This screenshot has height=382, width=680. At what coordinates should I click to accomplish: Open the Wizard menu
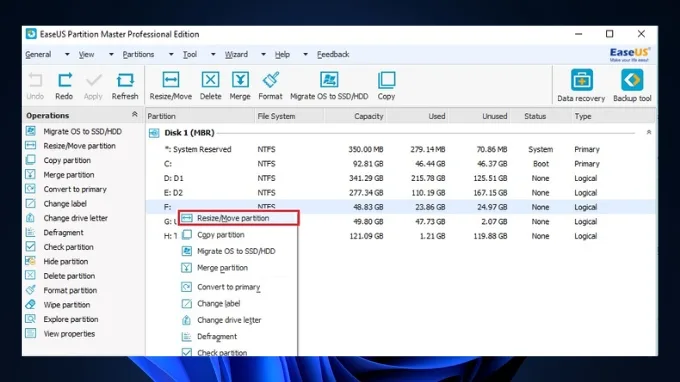point(236,55)
